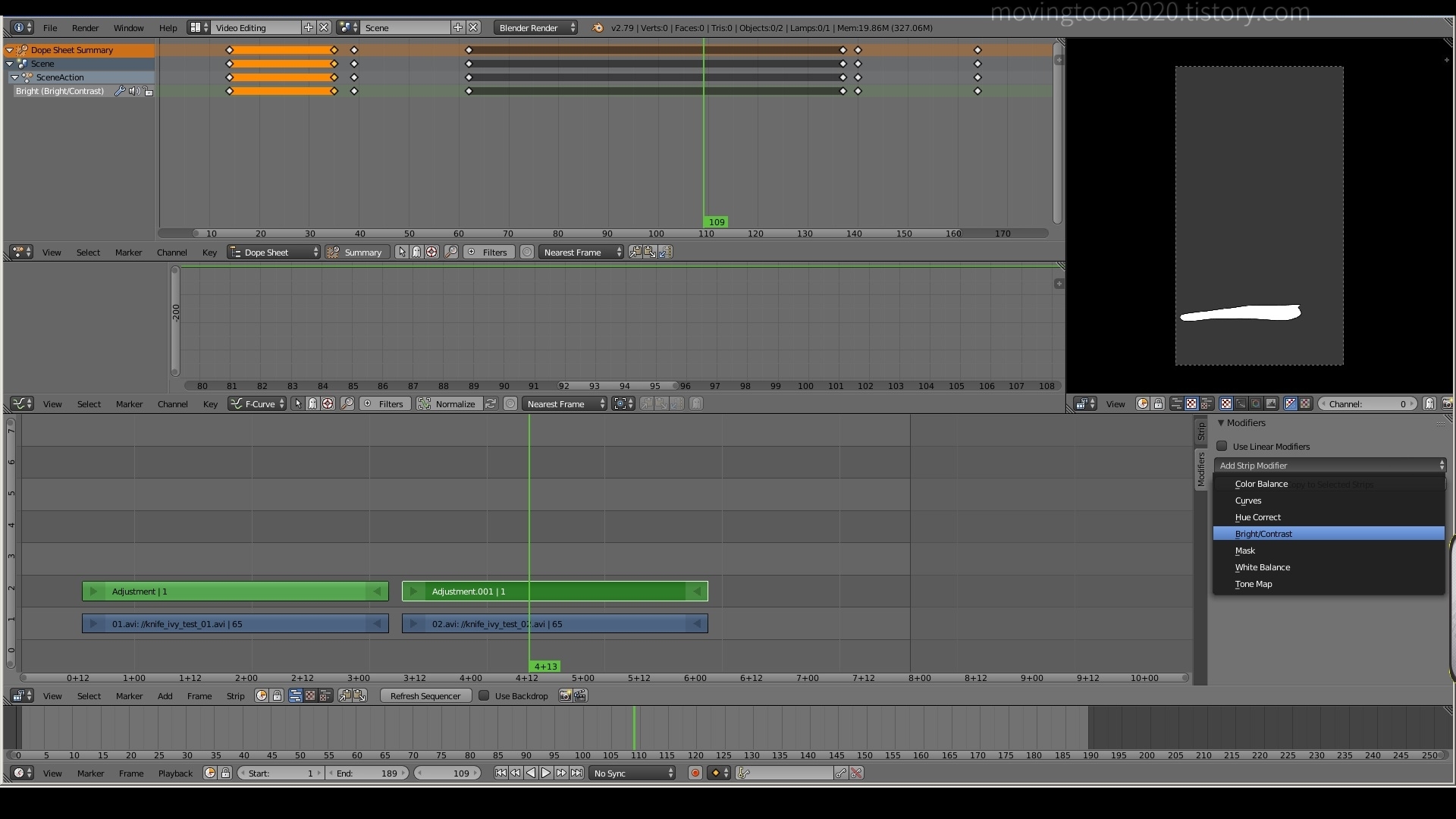The width and height of the screenshot is (1456, 819).
Task: Choose Hue Correct modifier
Action: 1329,517
